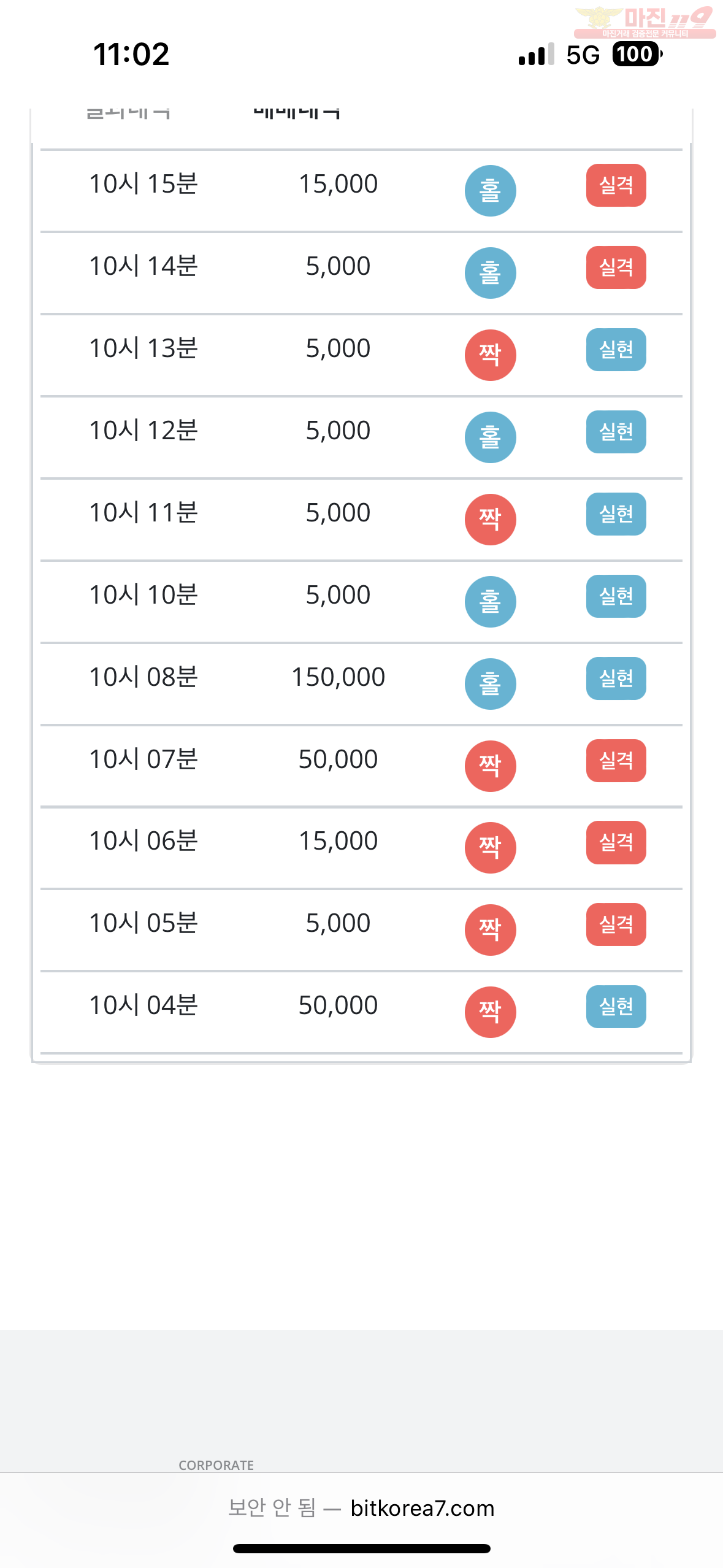
Task: Click the 실격 badge for 10시 14분
Action: pos(616,267)
